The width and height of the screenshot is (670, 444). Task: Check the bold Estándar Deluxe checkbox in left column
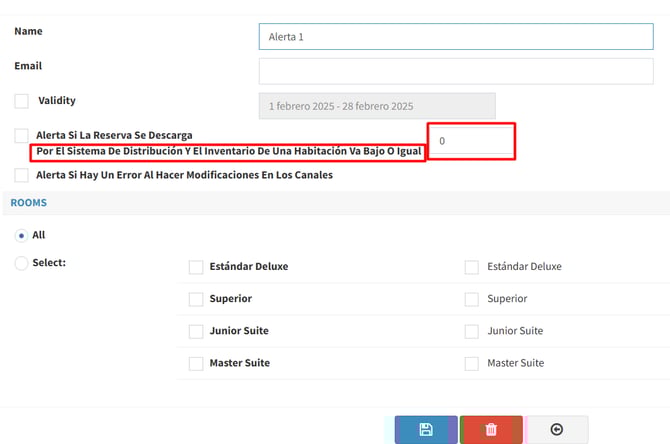click(x=196, y=267)
